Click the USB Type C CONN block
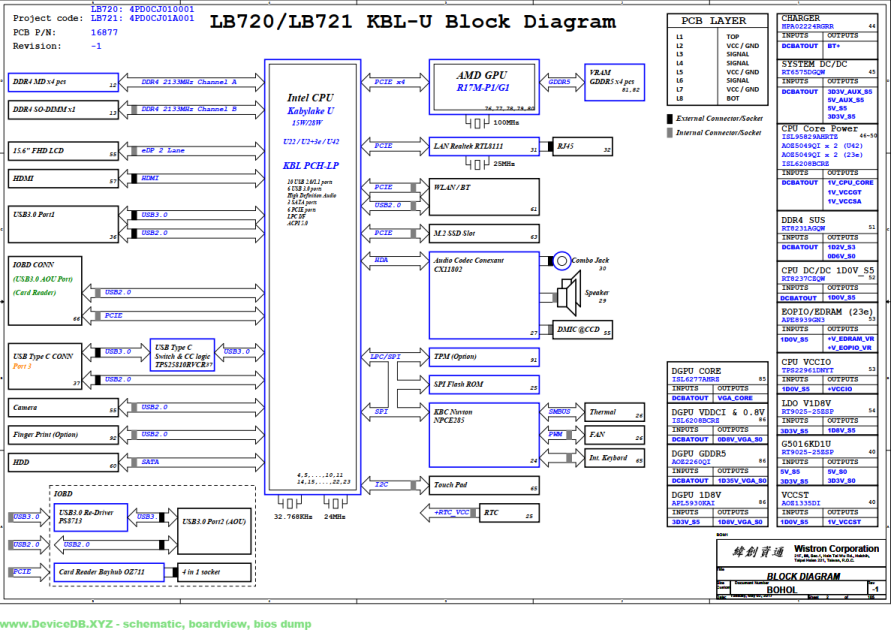 [45, 366]
